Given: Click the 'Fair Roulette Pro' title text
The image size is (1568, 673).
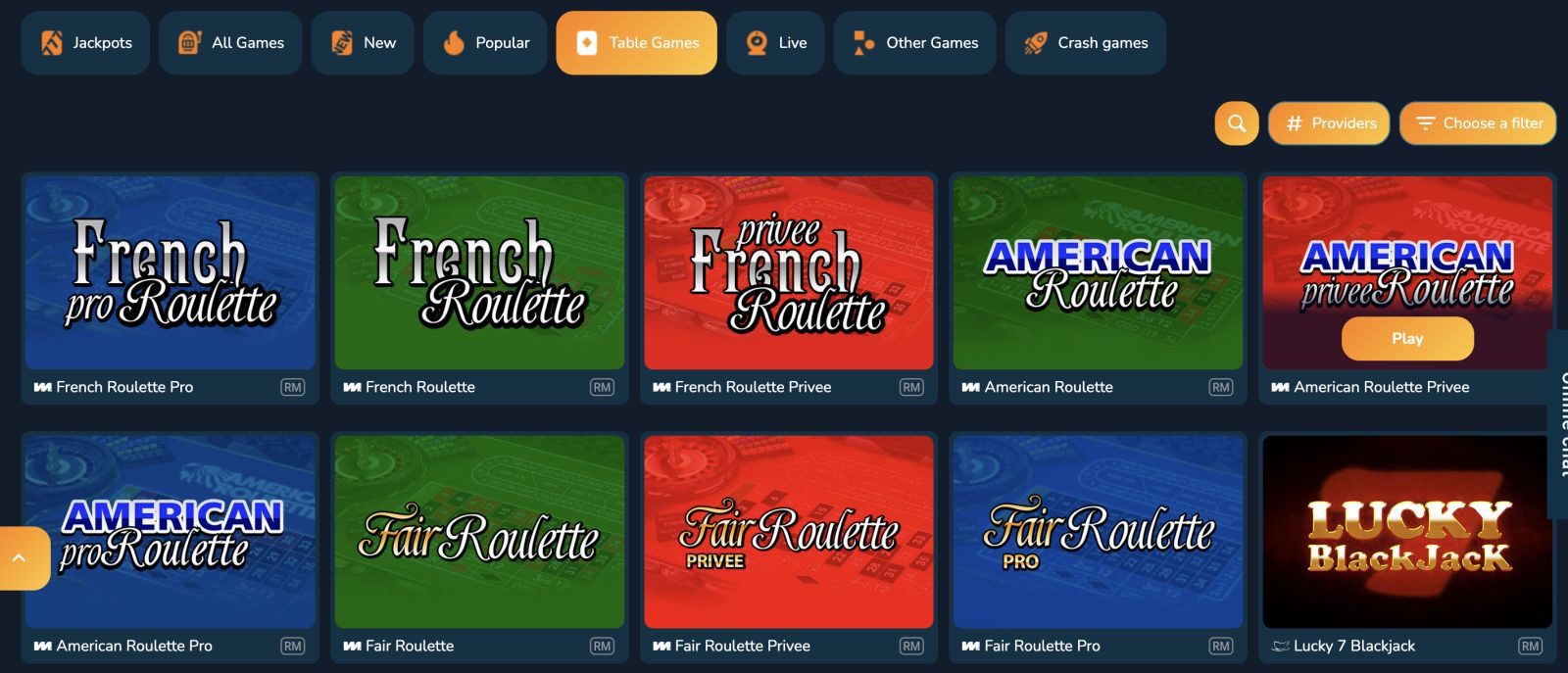Looking at the screenshot, I should [x=1042, y=647].
